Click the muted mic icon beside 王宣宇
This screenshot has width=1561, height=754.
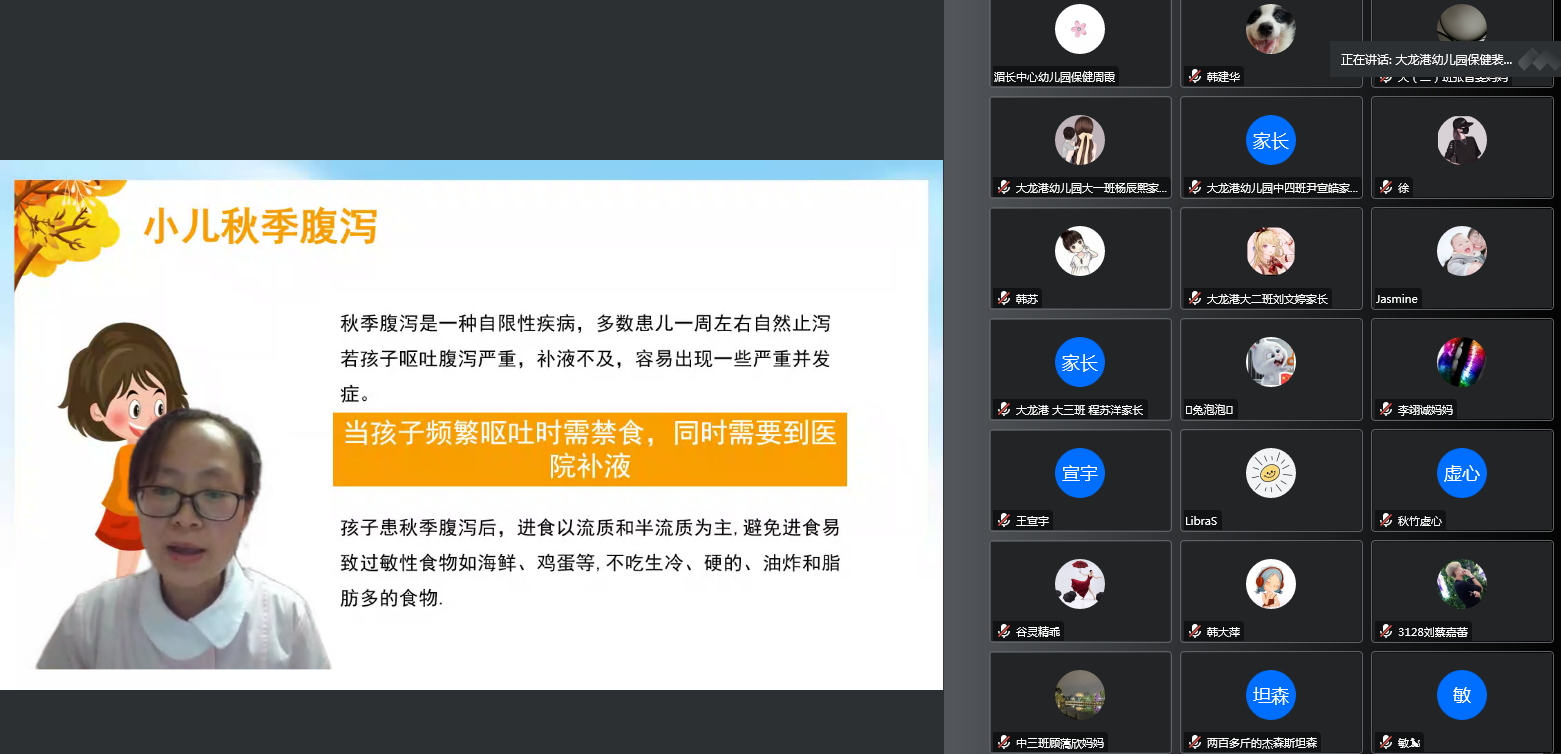pyautogui.click(x=1003, y=520)
